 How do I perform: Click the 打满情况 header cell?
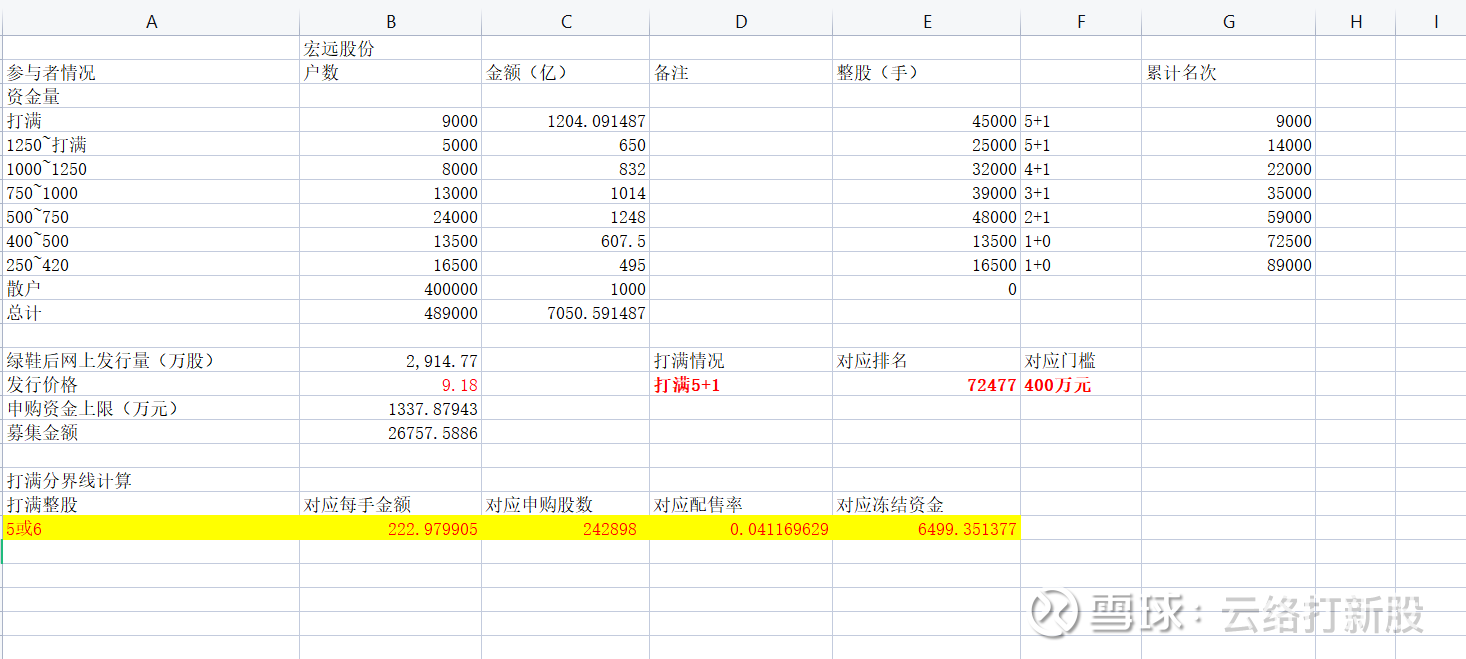click(741, 360)
